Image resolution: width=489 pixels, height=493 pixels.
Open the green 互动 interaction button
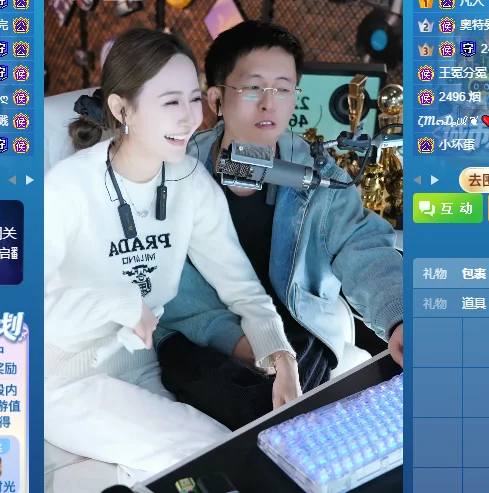448,208
